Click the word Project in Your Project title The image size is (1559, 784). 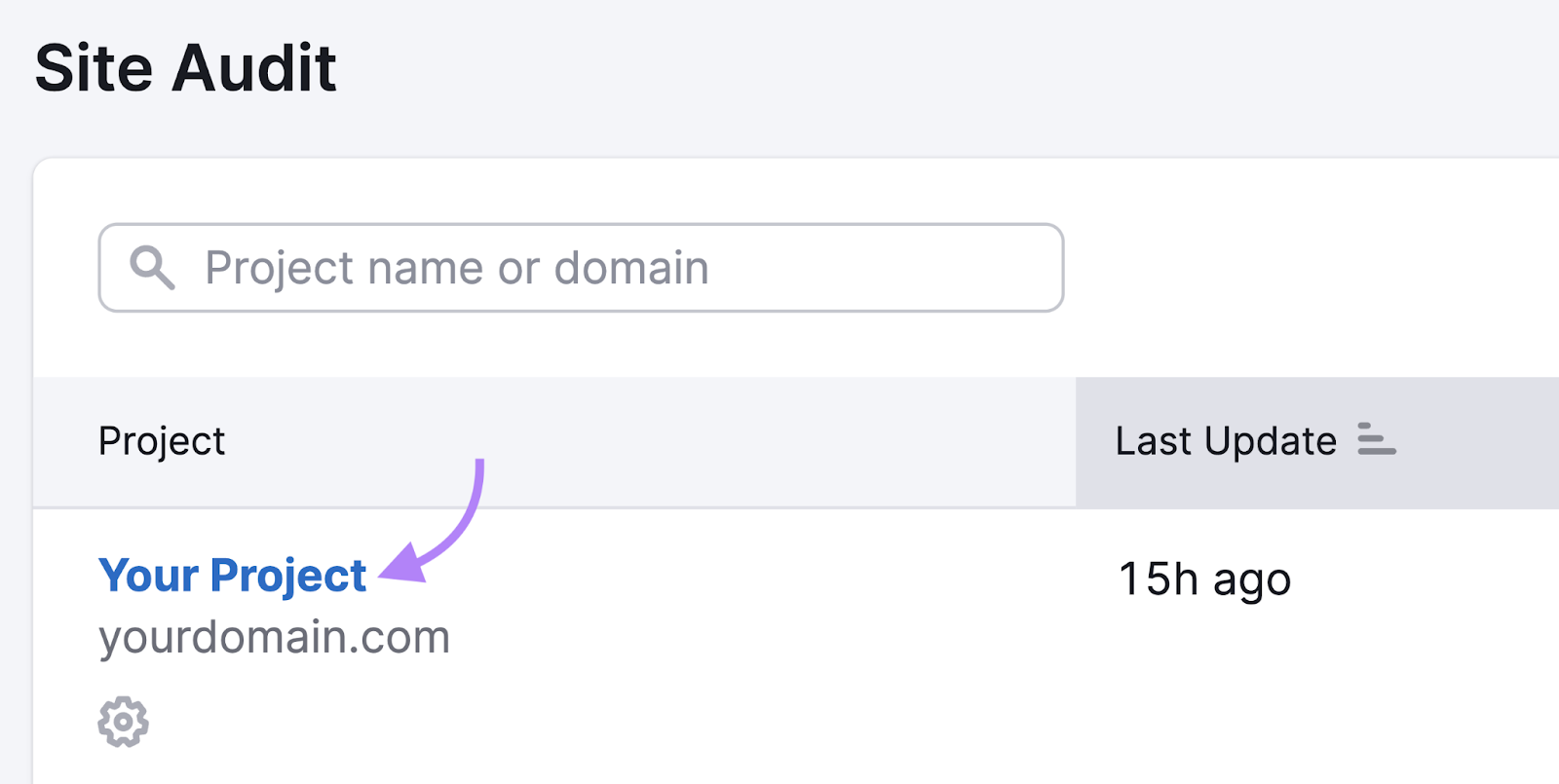(288, 576)
